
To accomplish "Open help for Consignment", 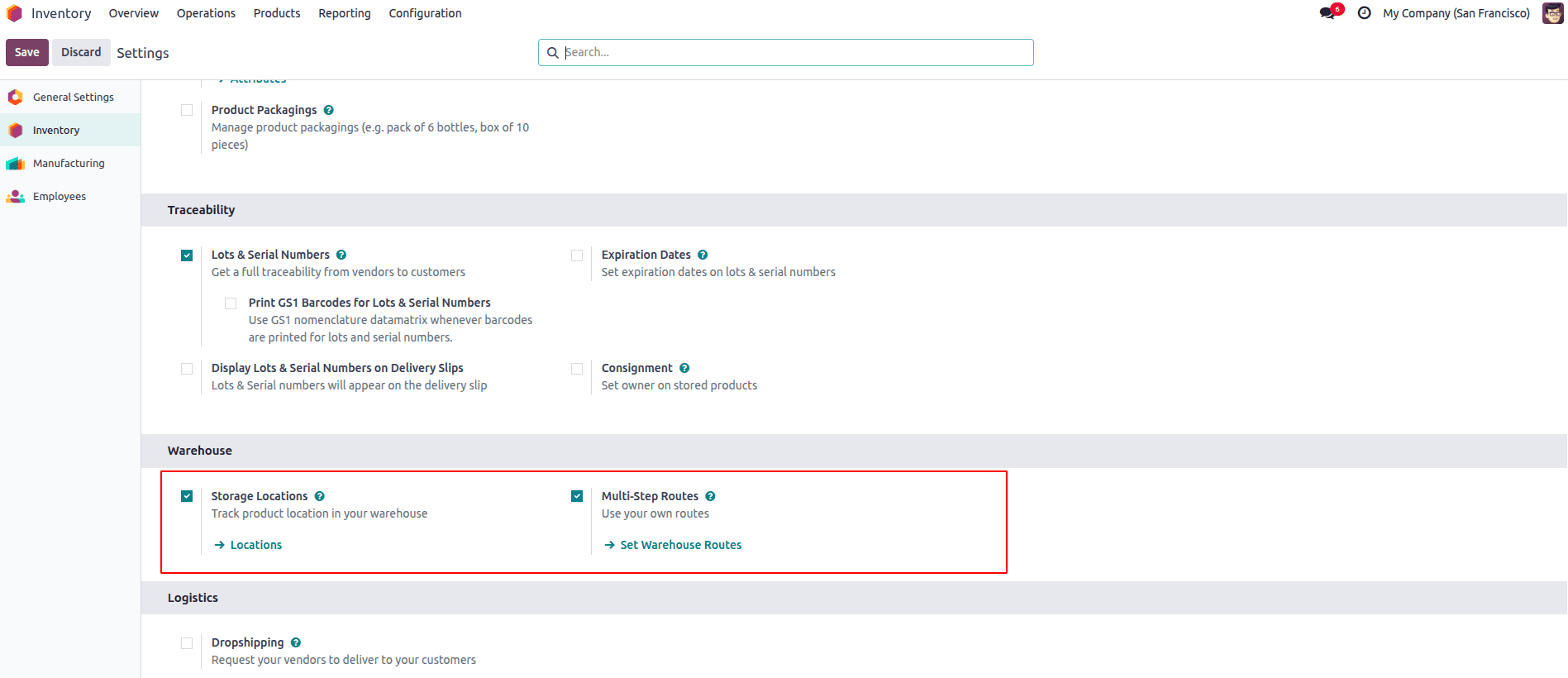I will click(x=684, y=368).
